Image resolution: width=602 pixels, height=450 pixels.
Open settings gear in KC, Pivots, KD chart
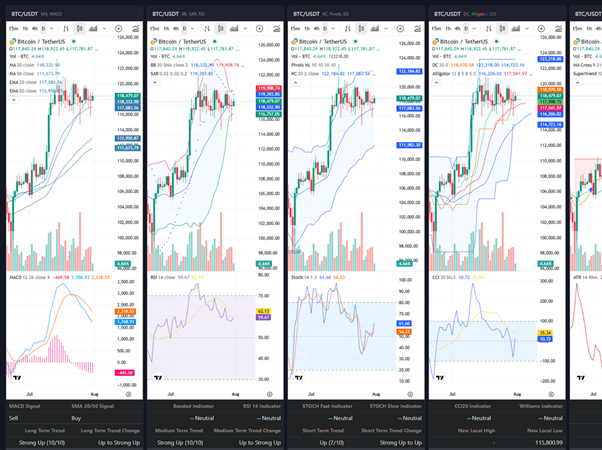click(x=410, y=394)
